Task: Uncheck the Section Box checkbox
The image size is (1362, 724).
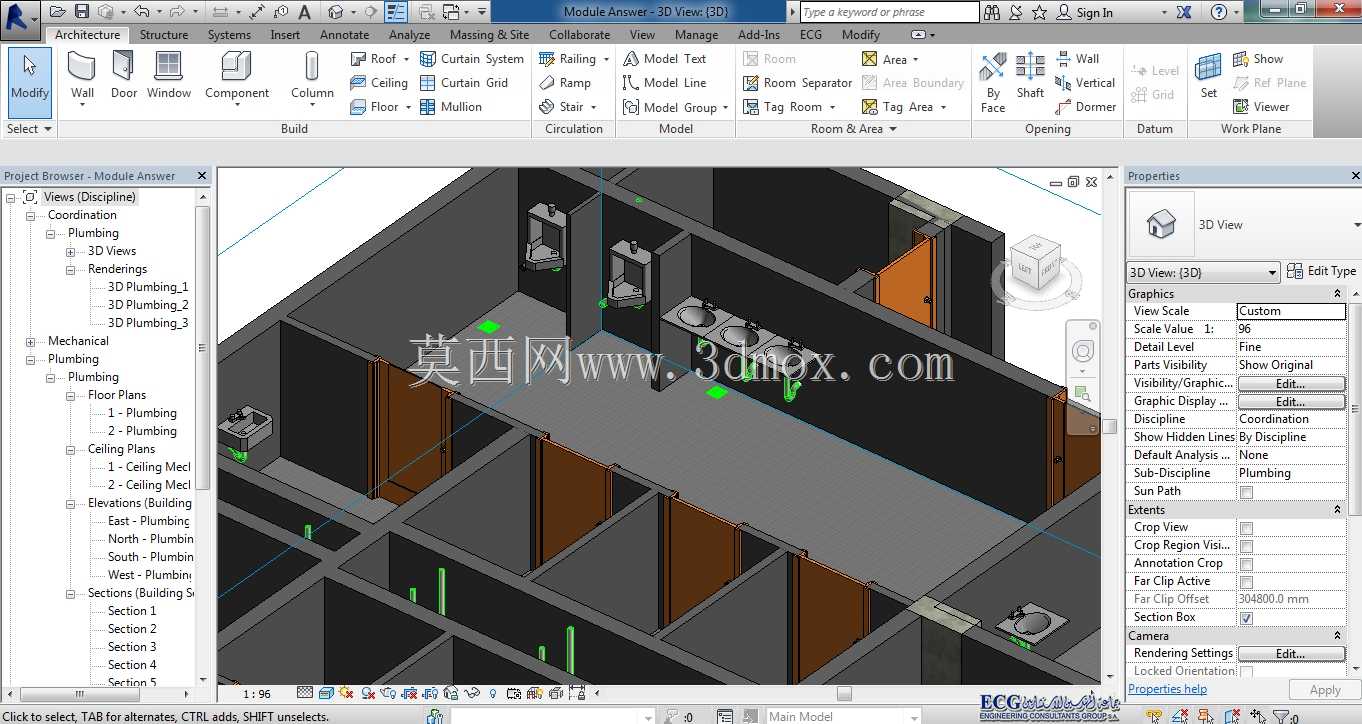Action: (1246, 618)
